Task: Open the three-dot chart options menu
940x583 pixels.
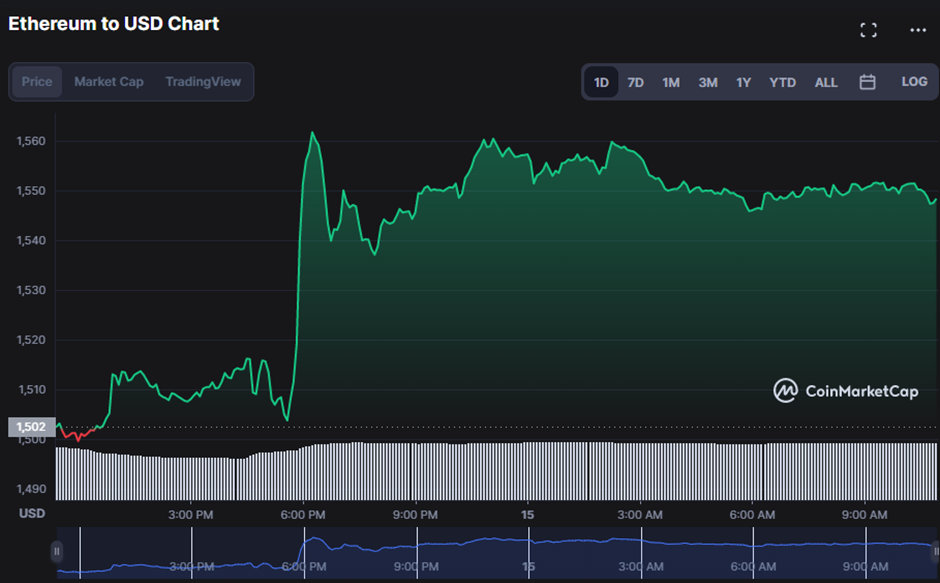Action: [917, 29]
